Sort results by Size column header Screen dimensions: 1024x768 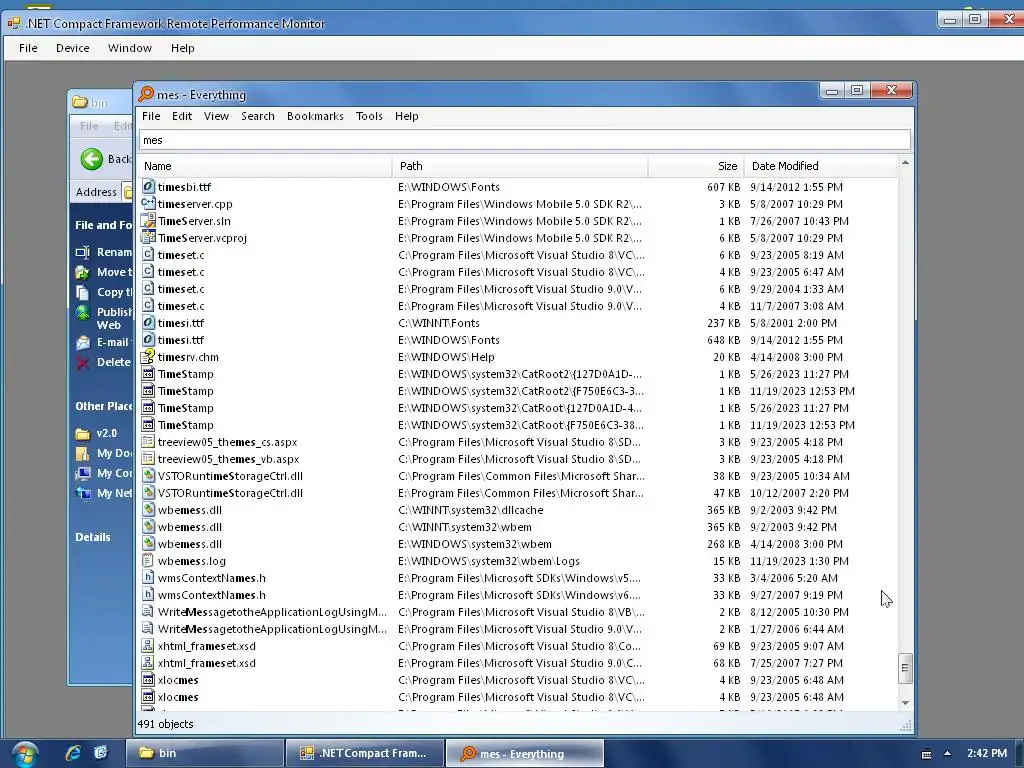(696, 166)
